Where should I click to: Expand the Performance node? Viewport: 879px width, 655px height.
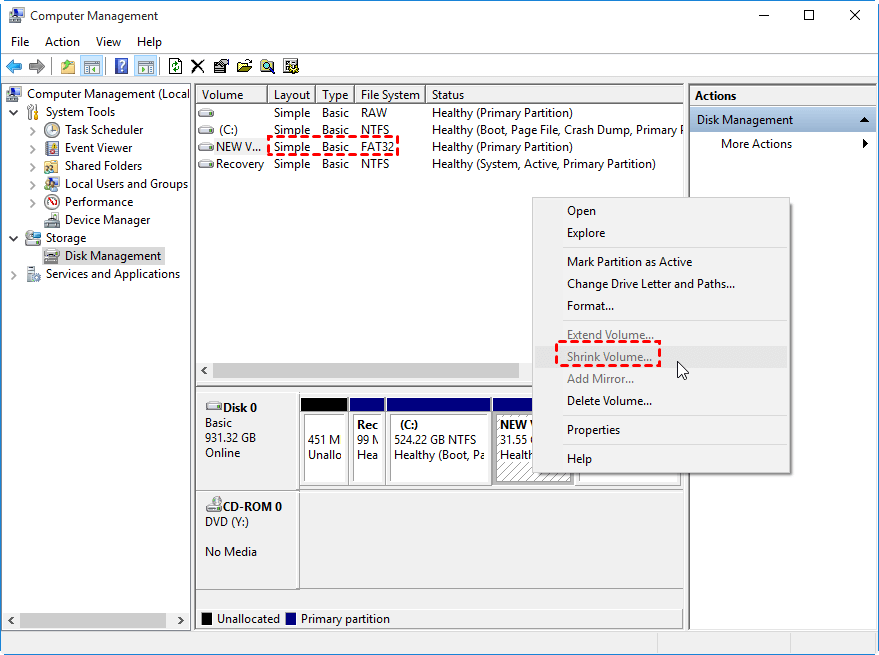(x=33, y=203)
